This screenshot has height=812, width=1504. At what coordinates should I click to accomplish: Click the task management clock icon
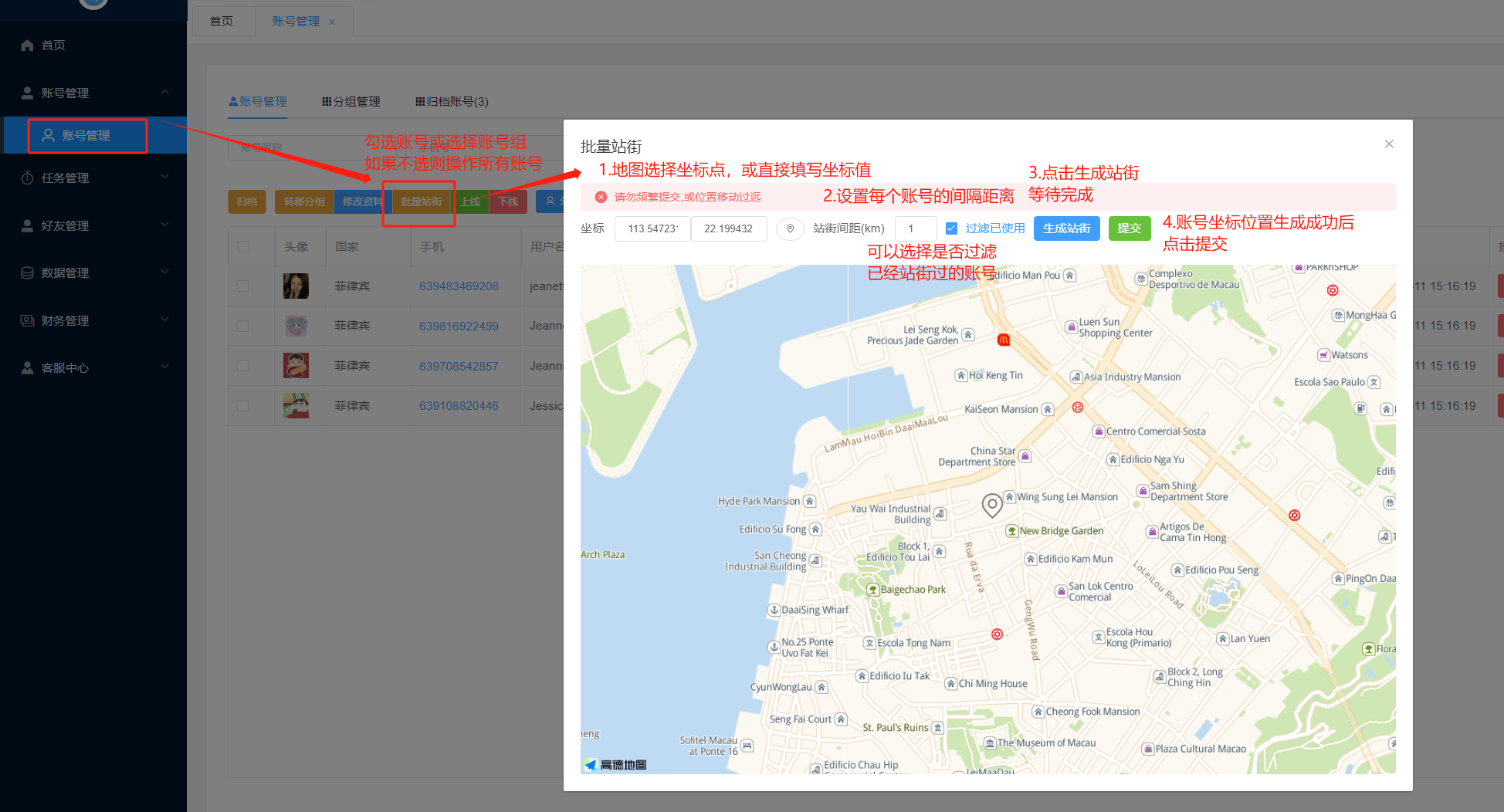pyautogui.click(x=28, y=178)
